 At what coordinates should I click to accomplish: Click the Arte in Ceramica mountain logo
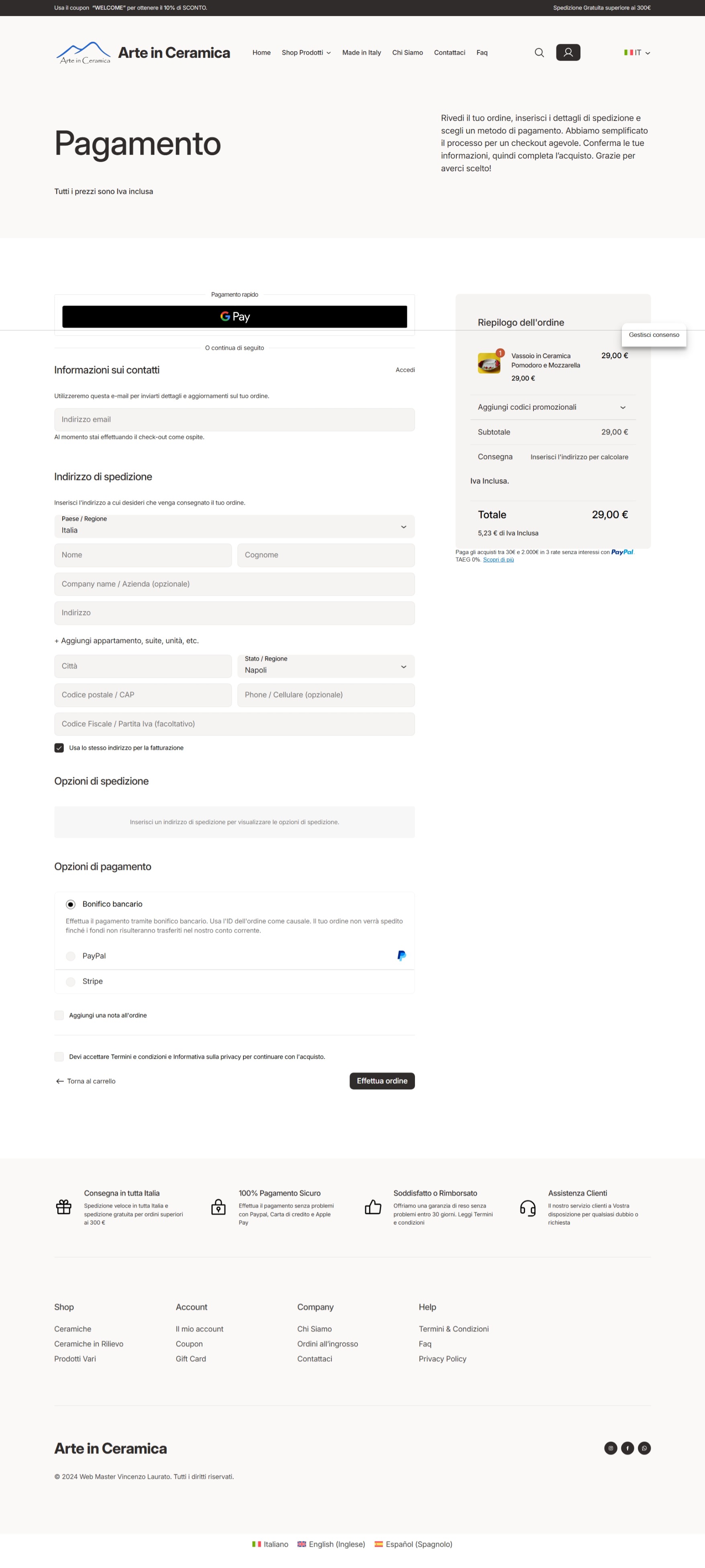click(83, 53)
